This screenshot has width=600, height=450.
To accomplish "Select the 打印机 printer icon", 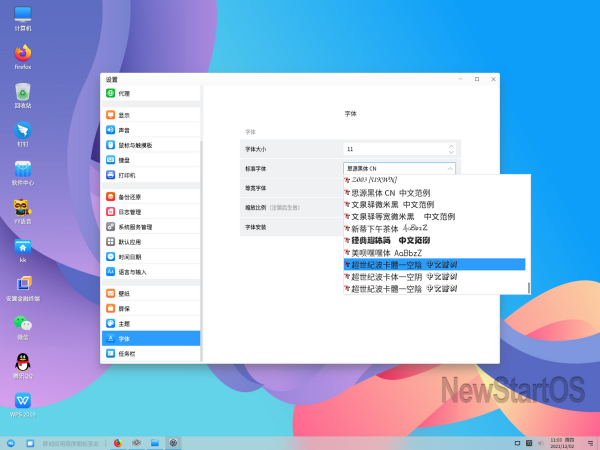I will click(x=111, y=175).
